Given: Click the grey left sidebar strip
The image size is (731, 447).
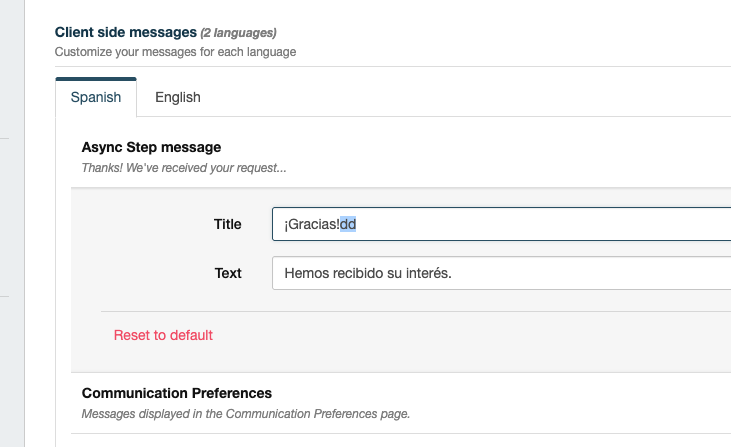Looking at the screenshot, I should (12, 224).
